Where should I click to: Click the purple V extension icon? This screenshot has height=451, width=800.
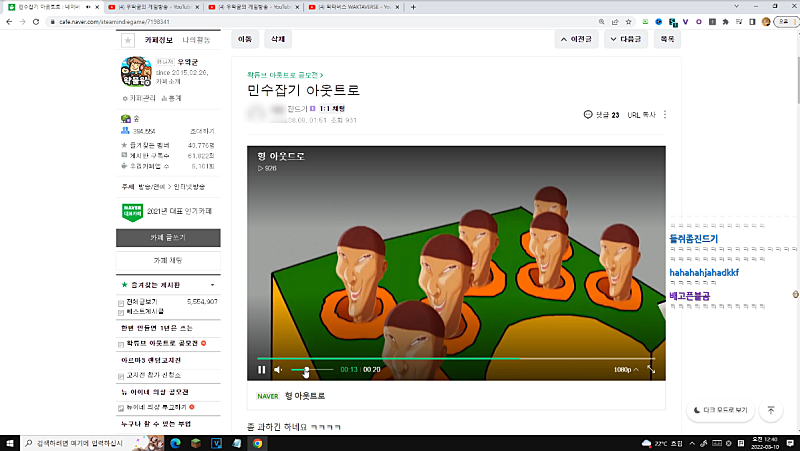click(x=685, y=22)
